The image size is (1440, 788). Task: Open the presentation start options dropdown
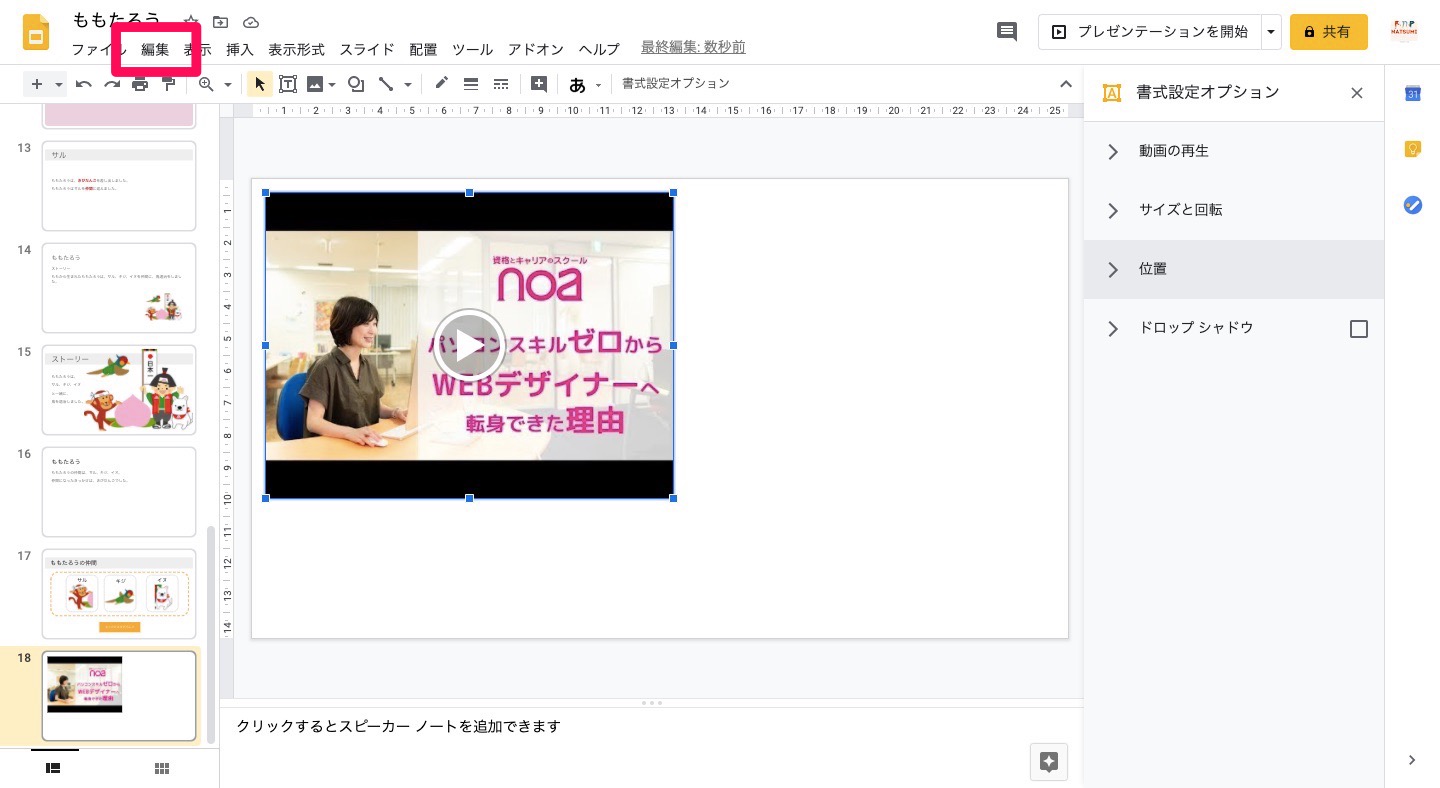(x=1271, y=32)
